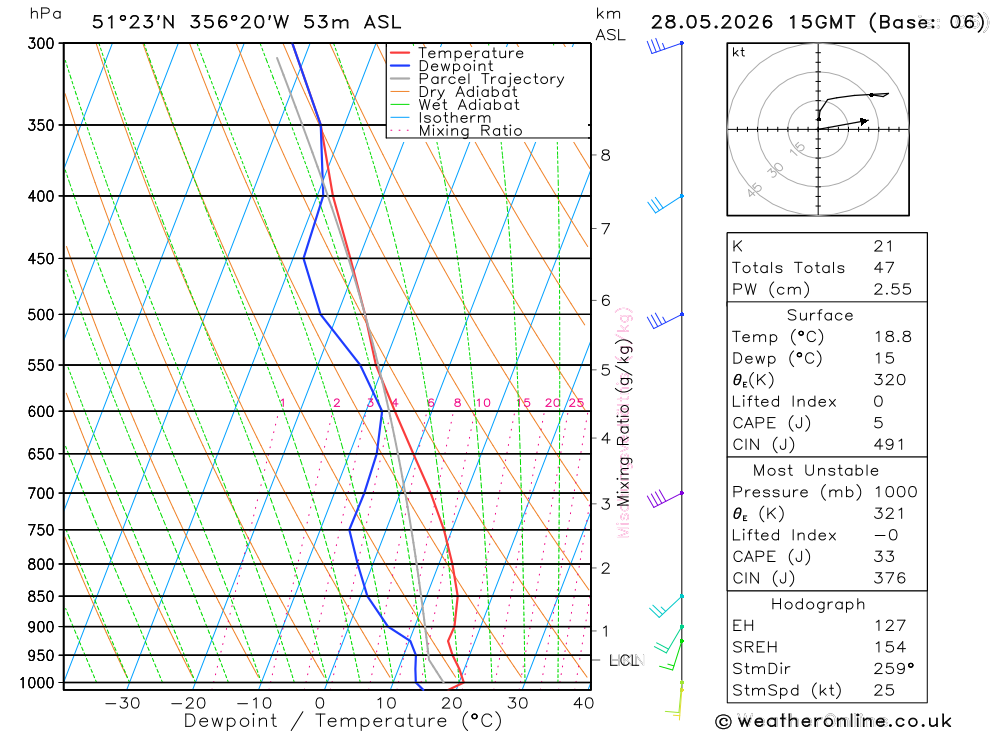This screenshot has width=1000, height=733.
Task: Select the 850 hPa pressure label
Action: tap(41, 596)
